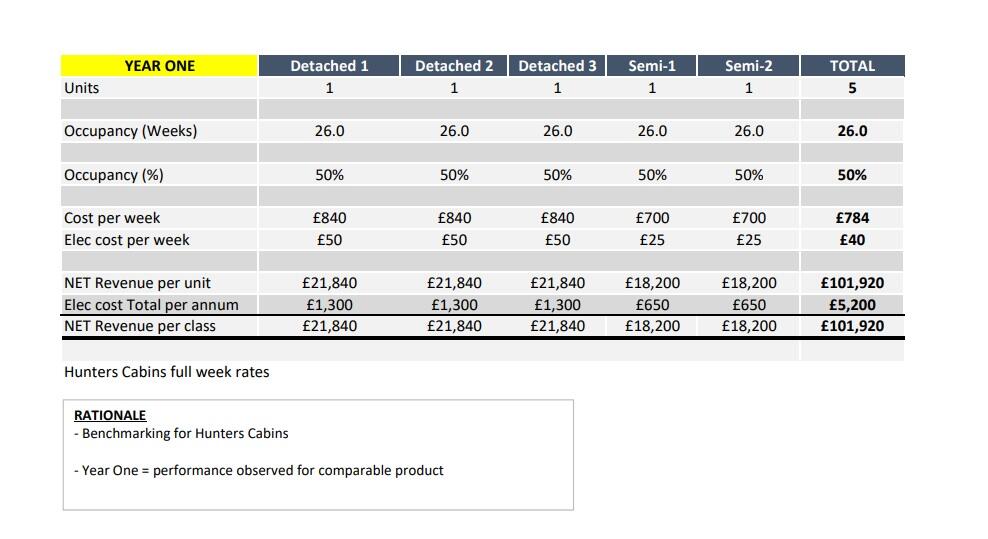This screenshot has height=539, width=988.
Task: Select the TOTAL column header
Action: pos(852,66)
